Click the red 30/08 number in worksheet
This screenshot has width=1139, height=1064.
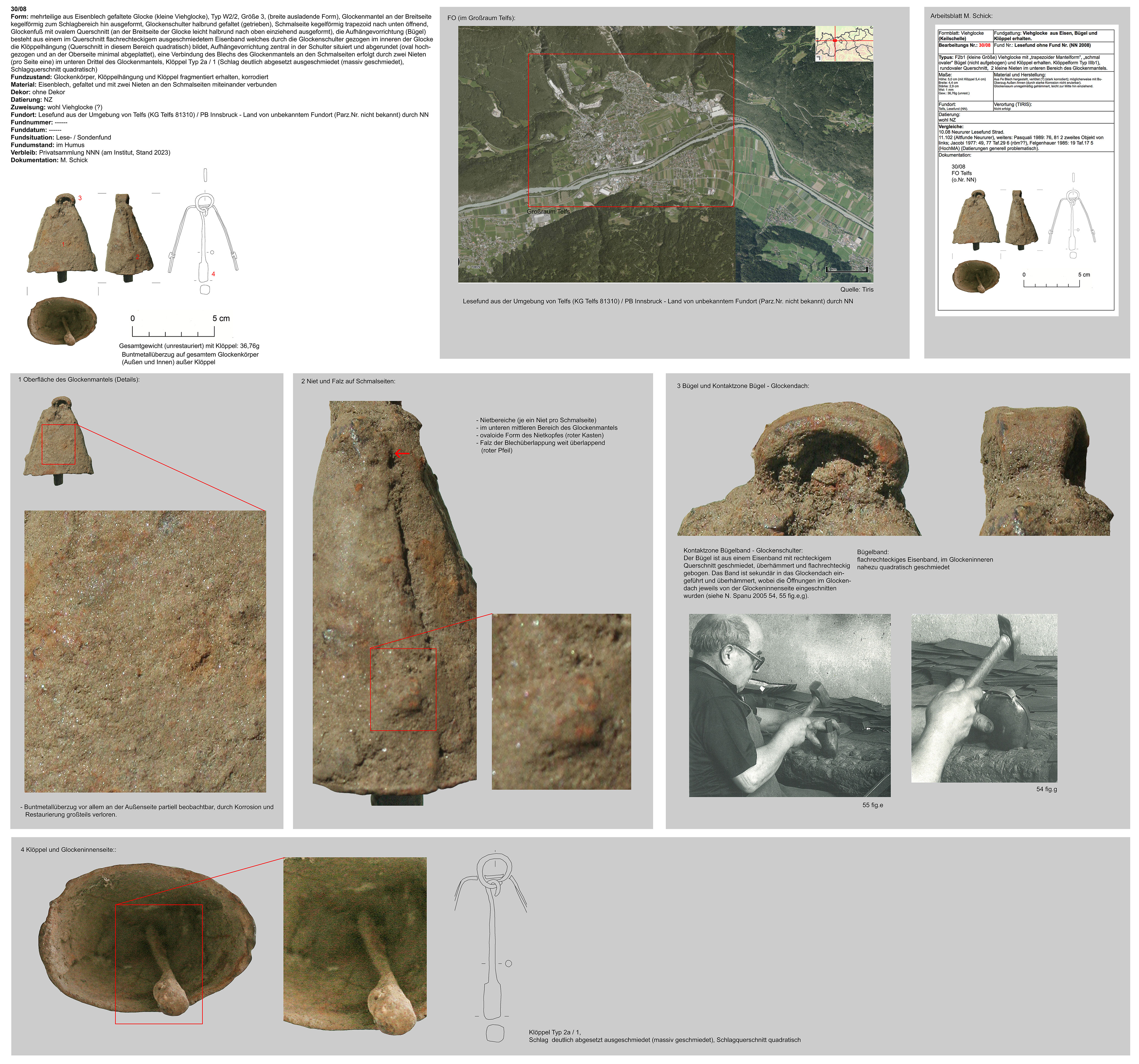point(984,45)
